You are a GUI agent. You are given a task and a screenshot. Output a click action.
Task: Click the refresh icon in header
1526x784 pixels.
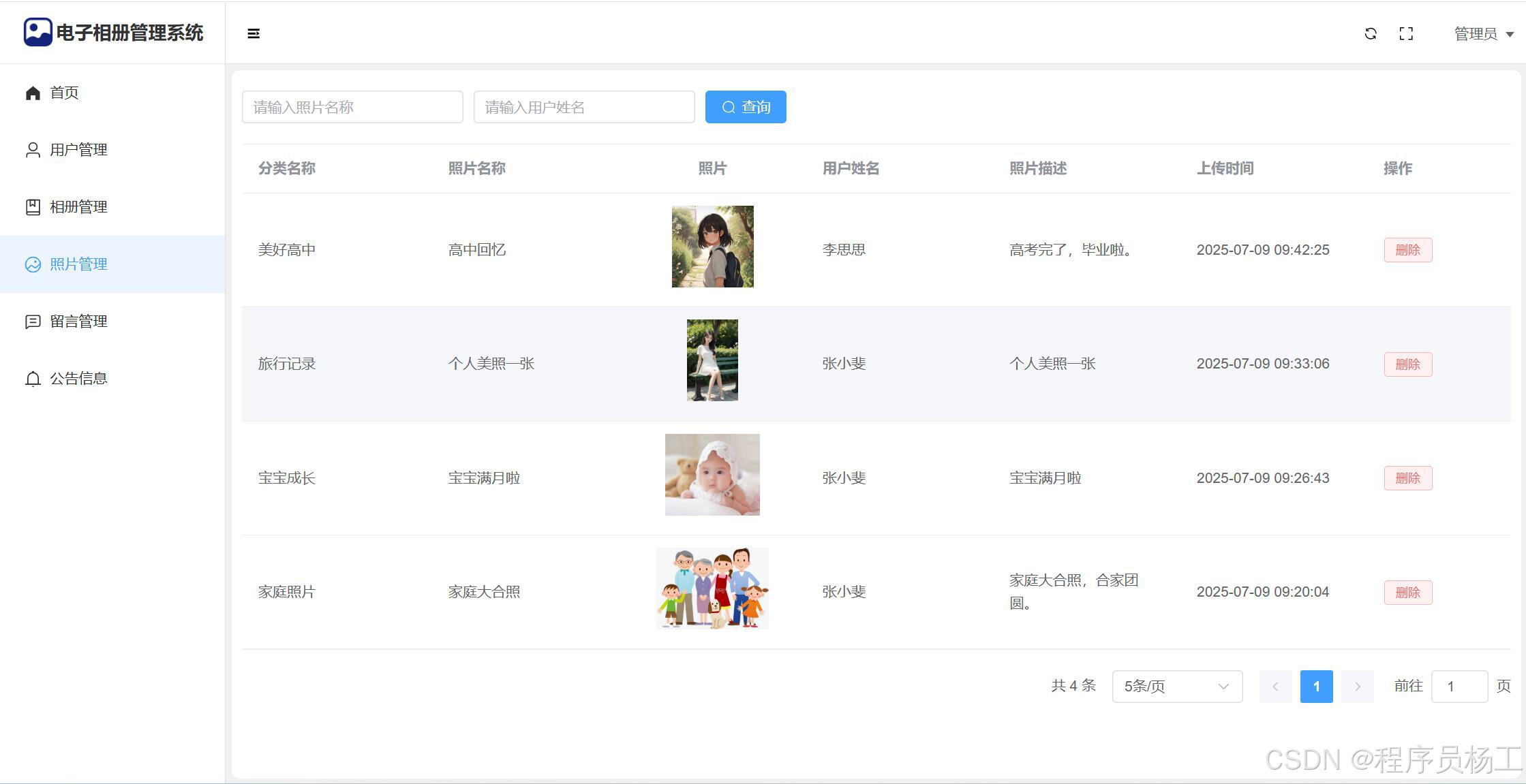click(1371, 33)
